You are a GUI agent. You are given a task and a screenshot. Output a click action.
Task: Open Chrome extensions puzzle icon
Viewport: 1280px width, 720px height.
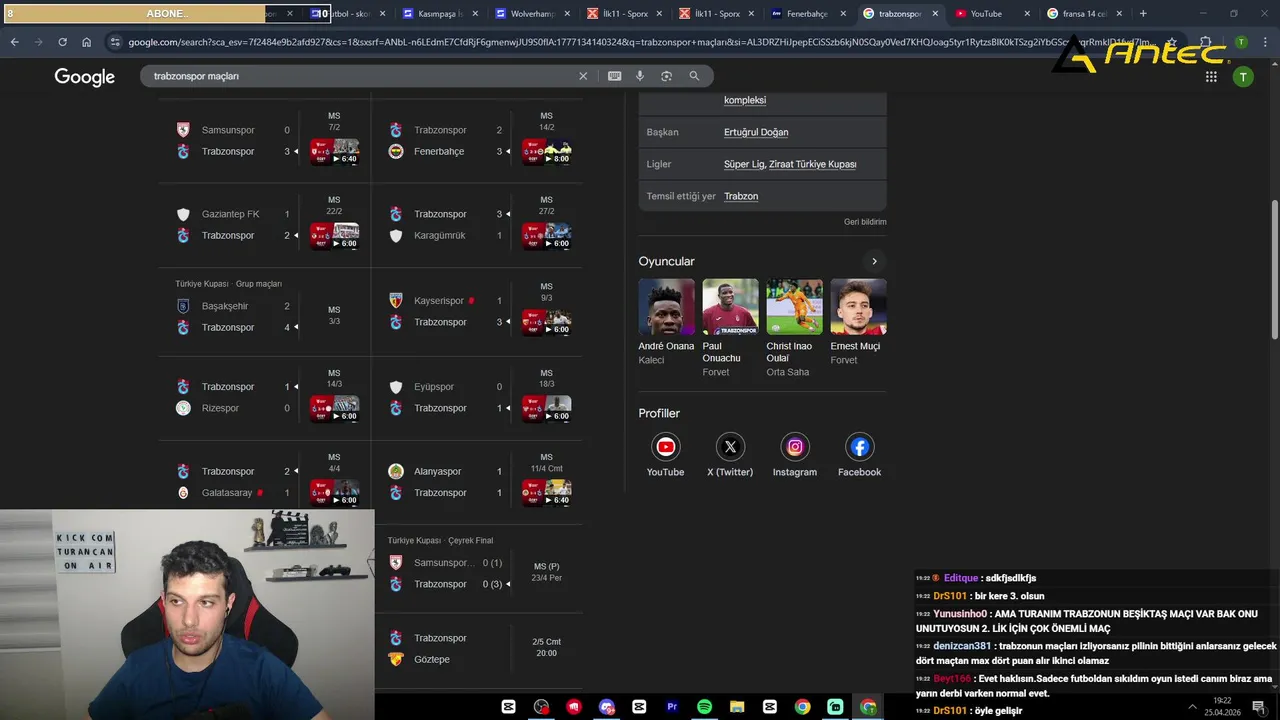1206,42
